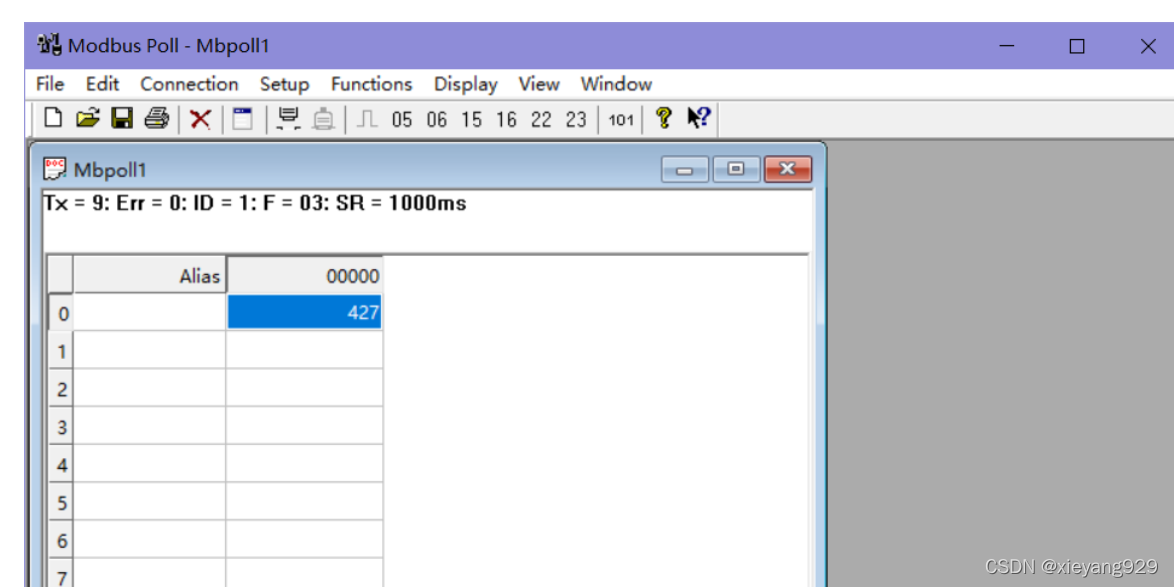This screenshot has width=1174, height=587.
Task: Minimize the Mbpoll1 child window
Action: point(684,170)
